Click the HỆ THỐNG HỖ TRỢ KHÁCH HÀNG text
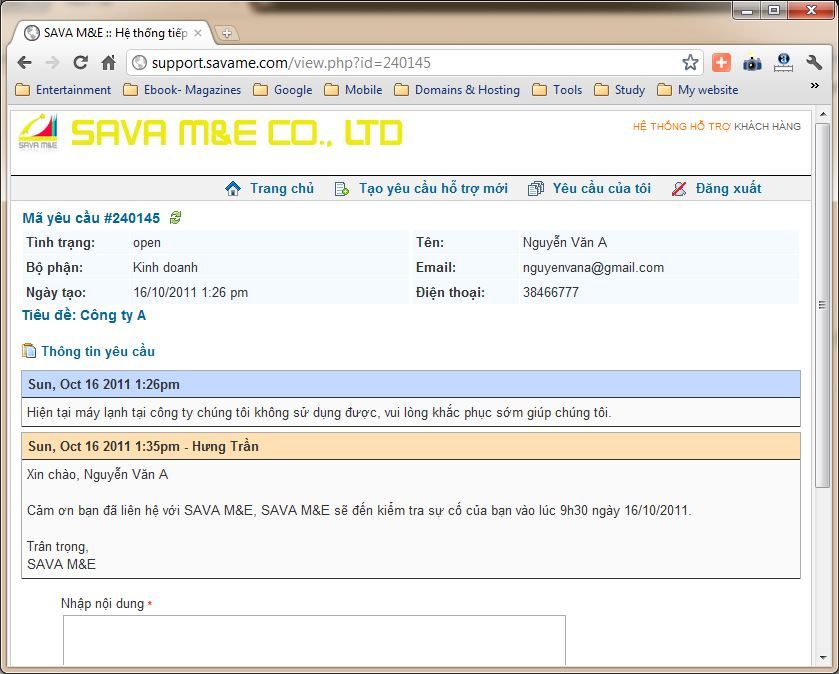 click(716, 126)
